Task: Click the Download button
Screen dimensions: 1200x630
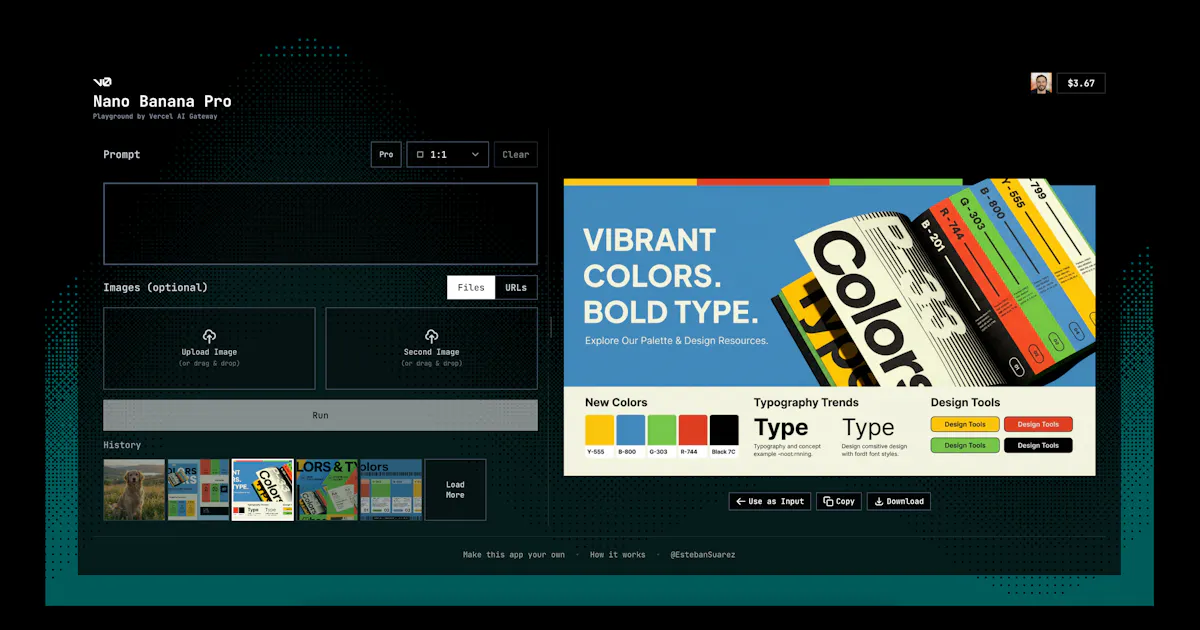Action: [x=898, y=501]
